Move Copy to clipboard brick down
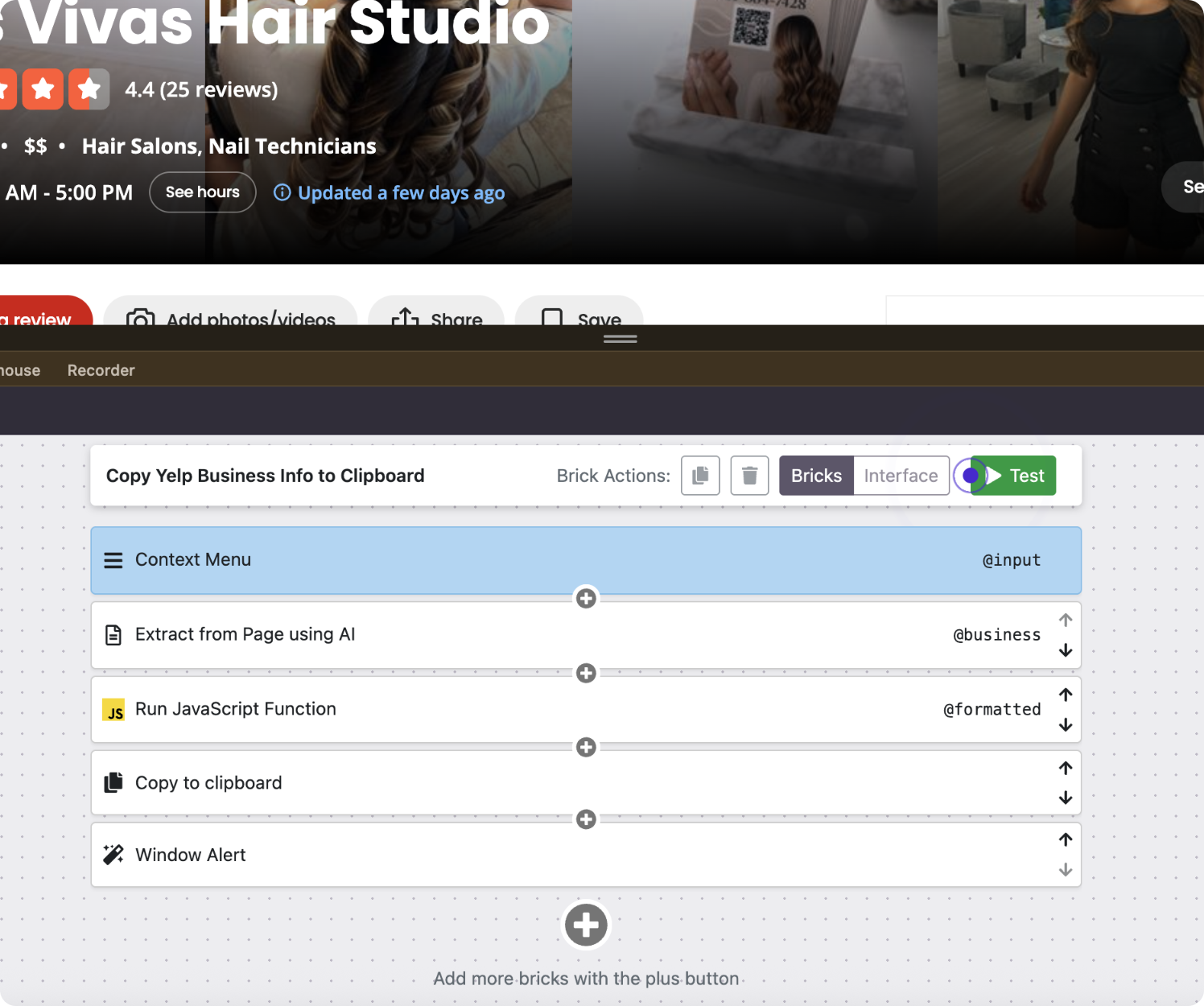Viewport: 1204px width, 1006px height. tap(1066, 798)
